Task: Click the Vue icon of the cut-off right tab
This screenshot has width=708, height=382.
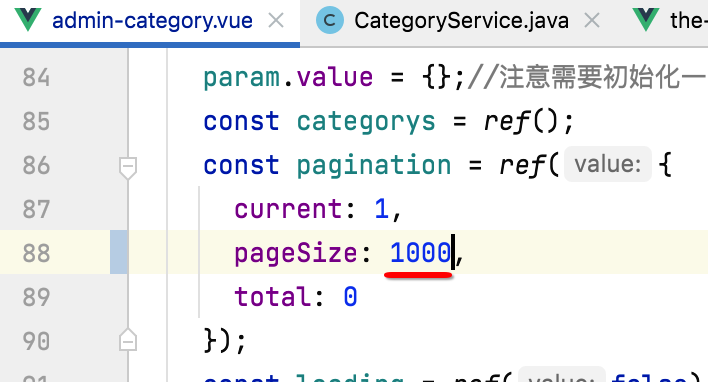Action: [646, 20]
